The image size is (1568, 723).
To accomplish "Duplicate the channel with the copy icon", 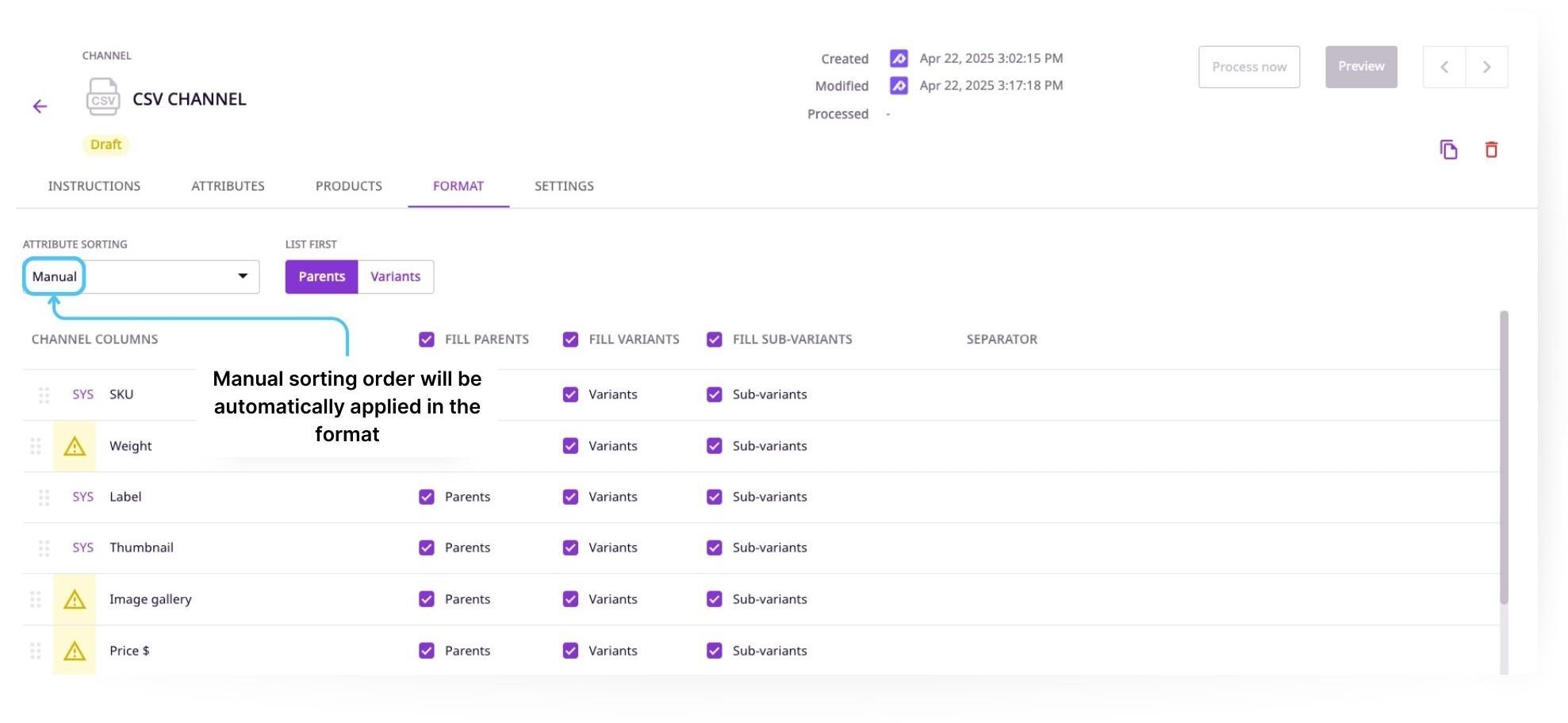I will tap(1448, 149).
